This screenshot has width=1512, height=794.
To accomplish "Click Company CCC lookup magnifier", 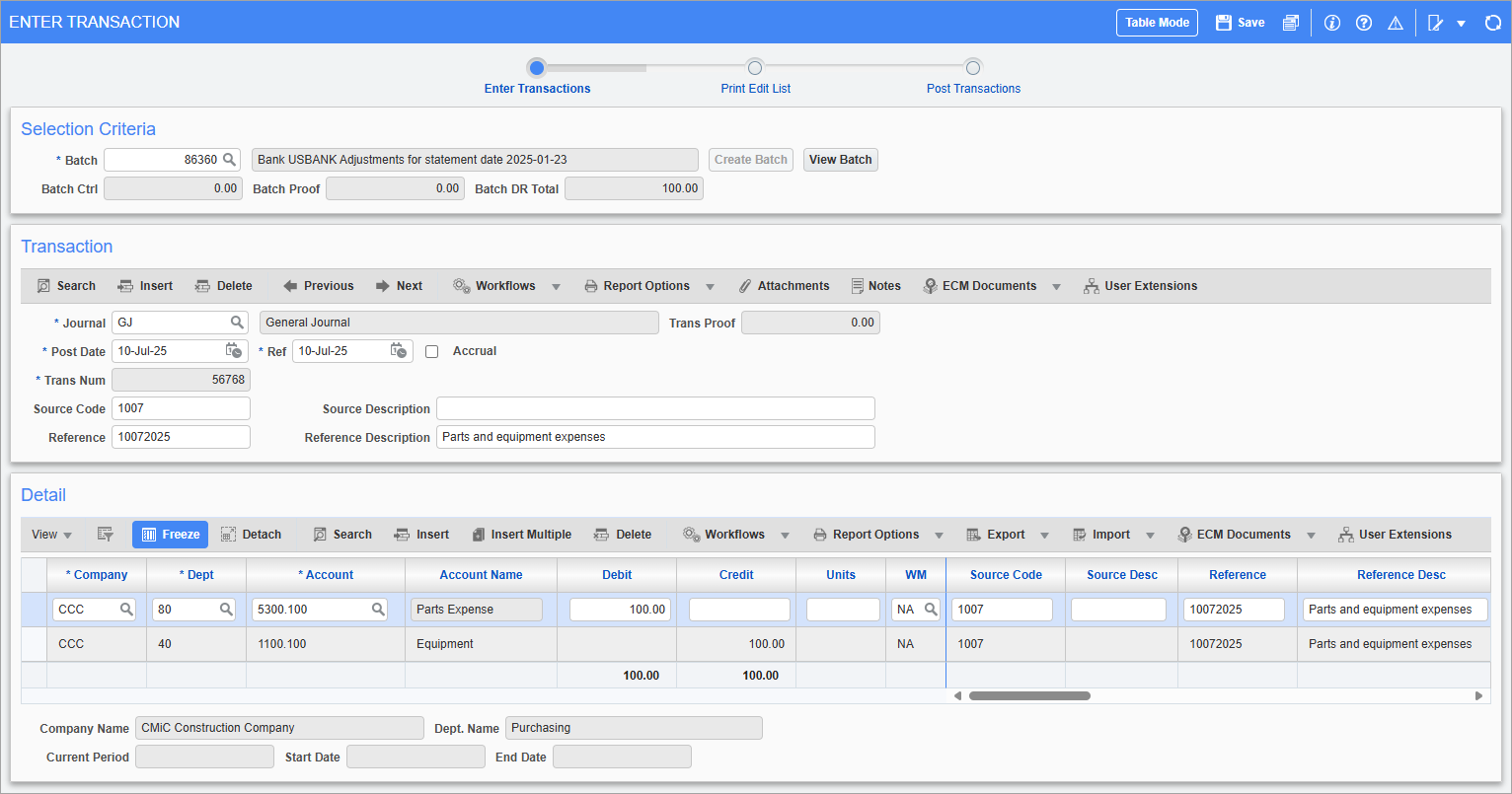I will 126,610.
